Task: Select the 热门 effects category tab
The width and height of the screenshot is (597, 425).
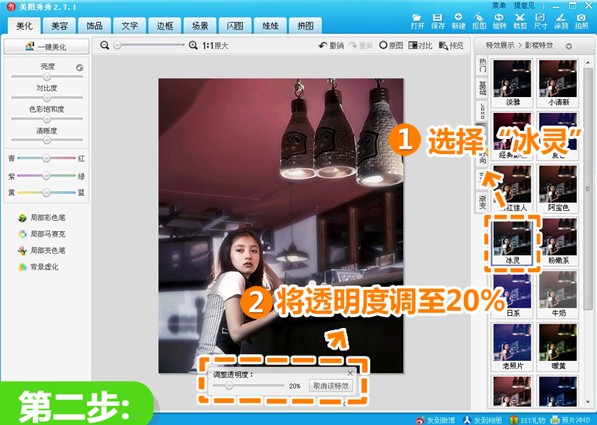Action: click(482, 65)
